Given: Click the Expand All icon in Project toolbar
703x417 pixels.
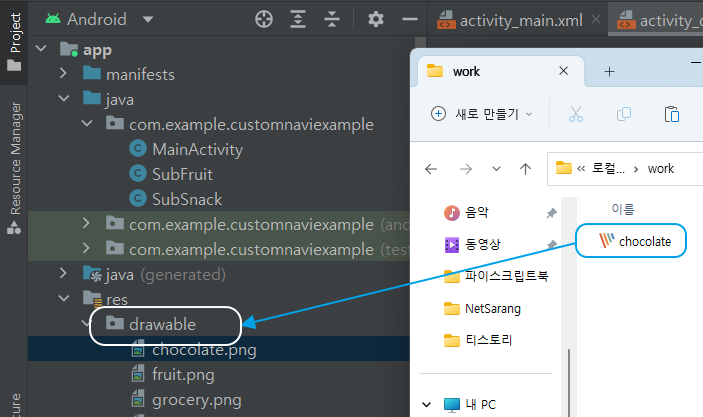Looking at the screenshot, I should pyautogui.click(x=298, y=19).
